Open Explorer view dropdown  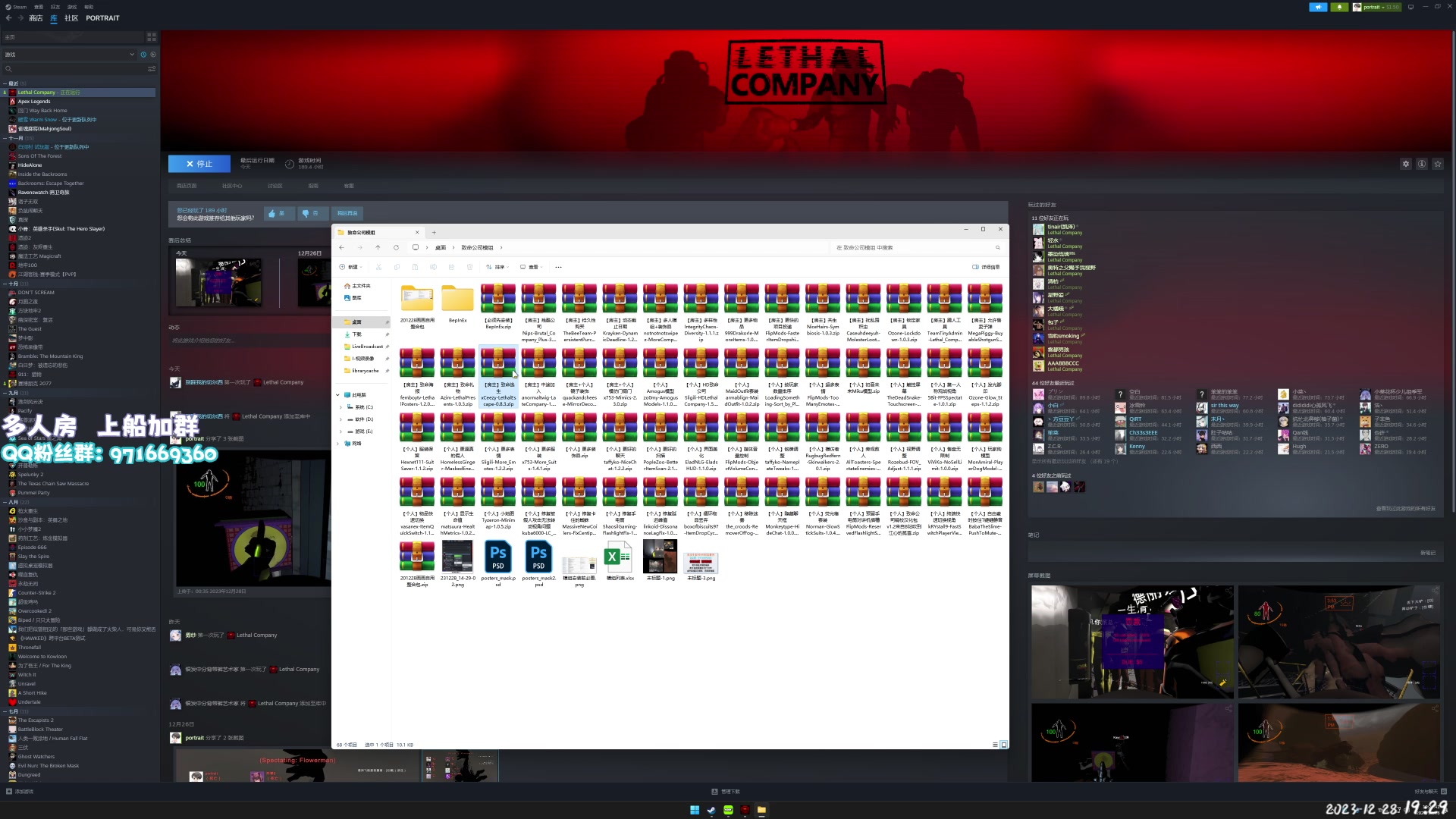point(532,267)
